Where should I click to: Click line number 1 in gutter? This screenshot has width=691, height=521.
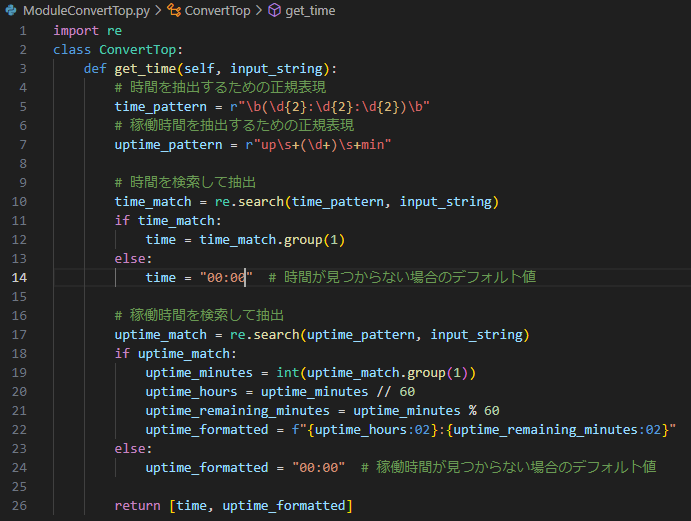pyautogui.click(x=23, y=31)
